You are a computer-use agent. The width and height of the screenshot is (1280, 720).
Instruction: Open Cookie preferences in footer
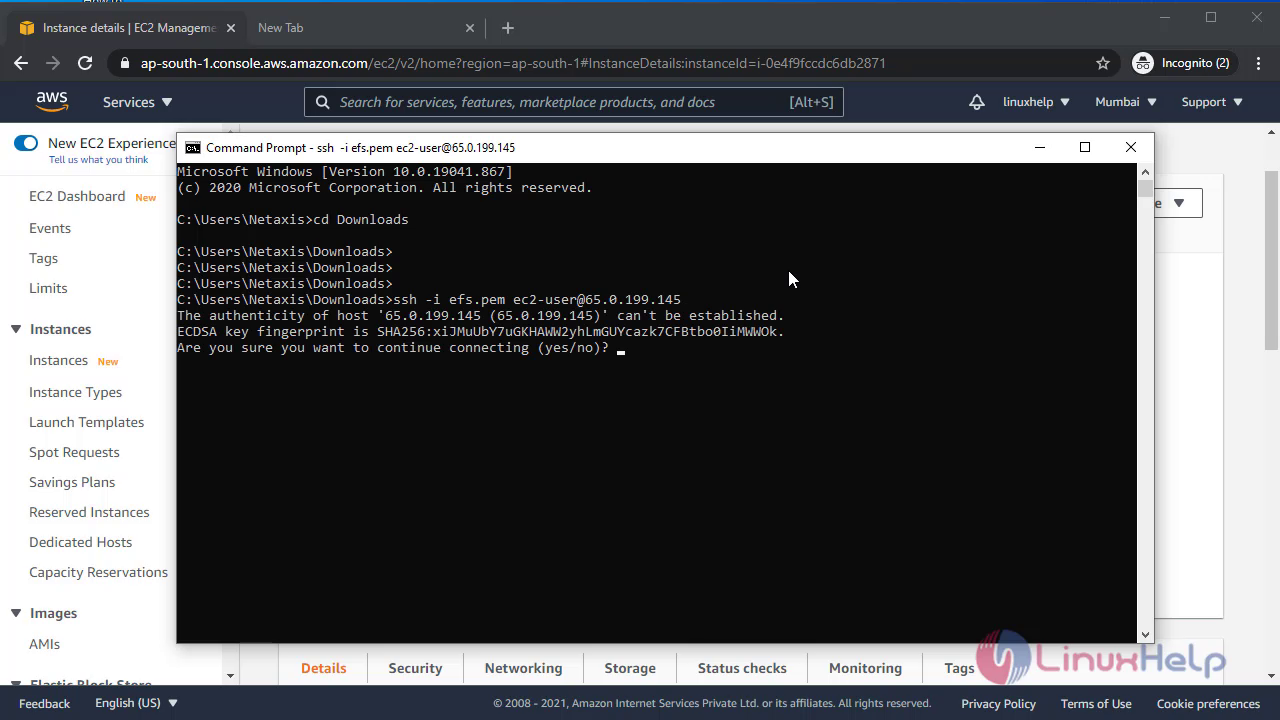(x=1208, y=703)
